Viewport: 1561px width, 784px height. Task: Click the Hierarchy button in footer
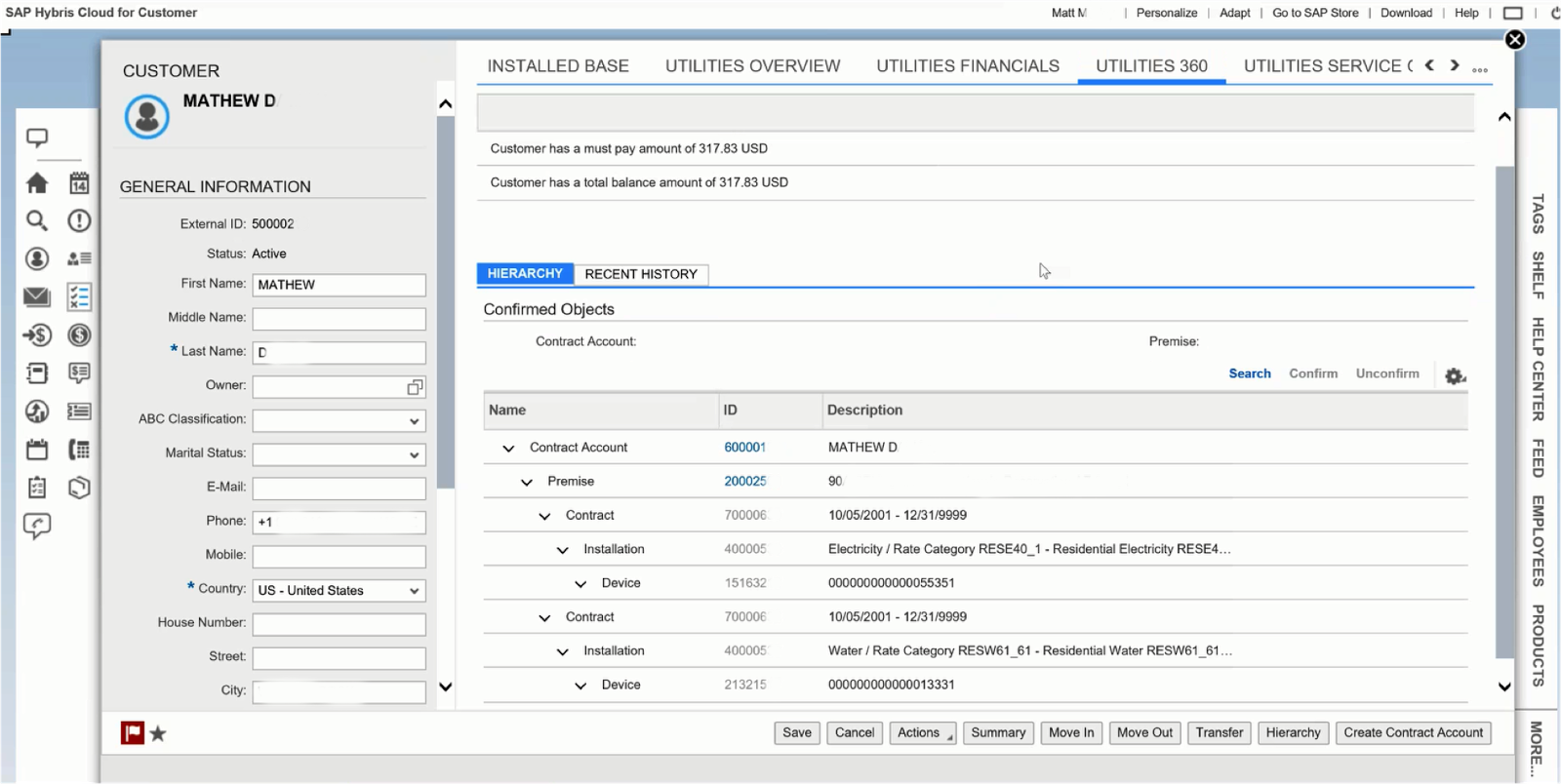[1293, 733]
